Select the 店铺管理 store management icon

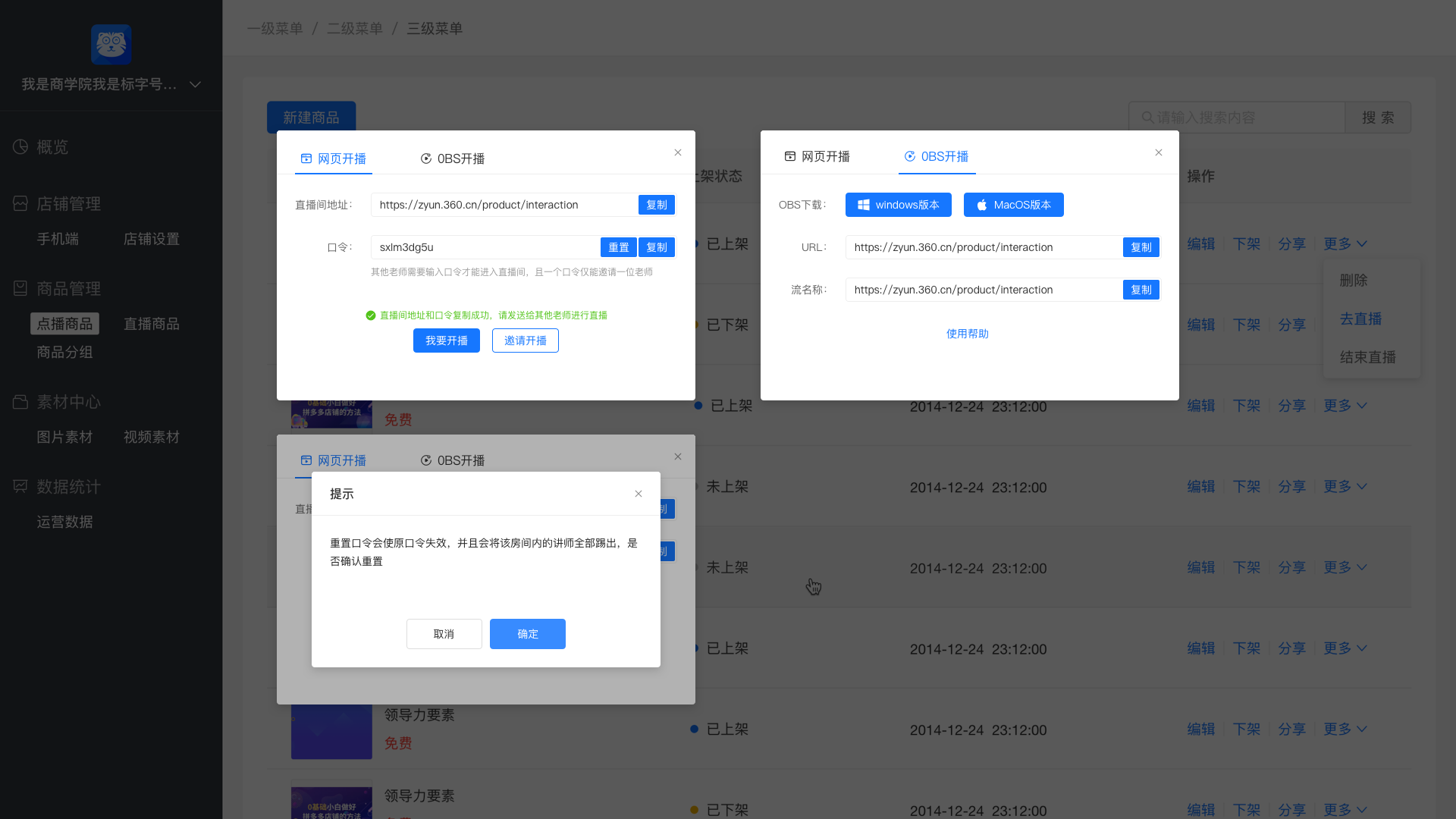(x=20, y=203)
